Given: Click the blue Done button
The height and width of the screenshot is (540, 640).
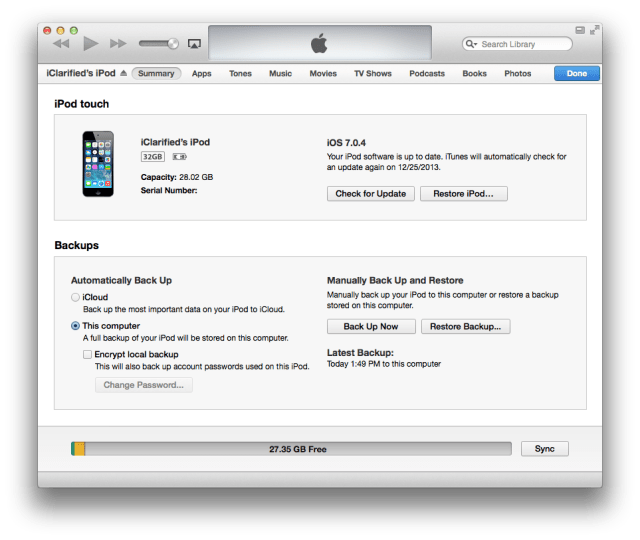Looking at the screenshot, I should [x=577, y=73].
